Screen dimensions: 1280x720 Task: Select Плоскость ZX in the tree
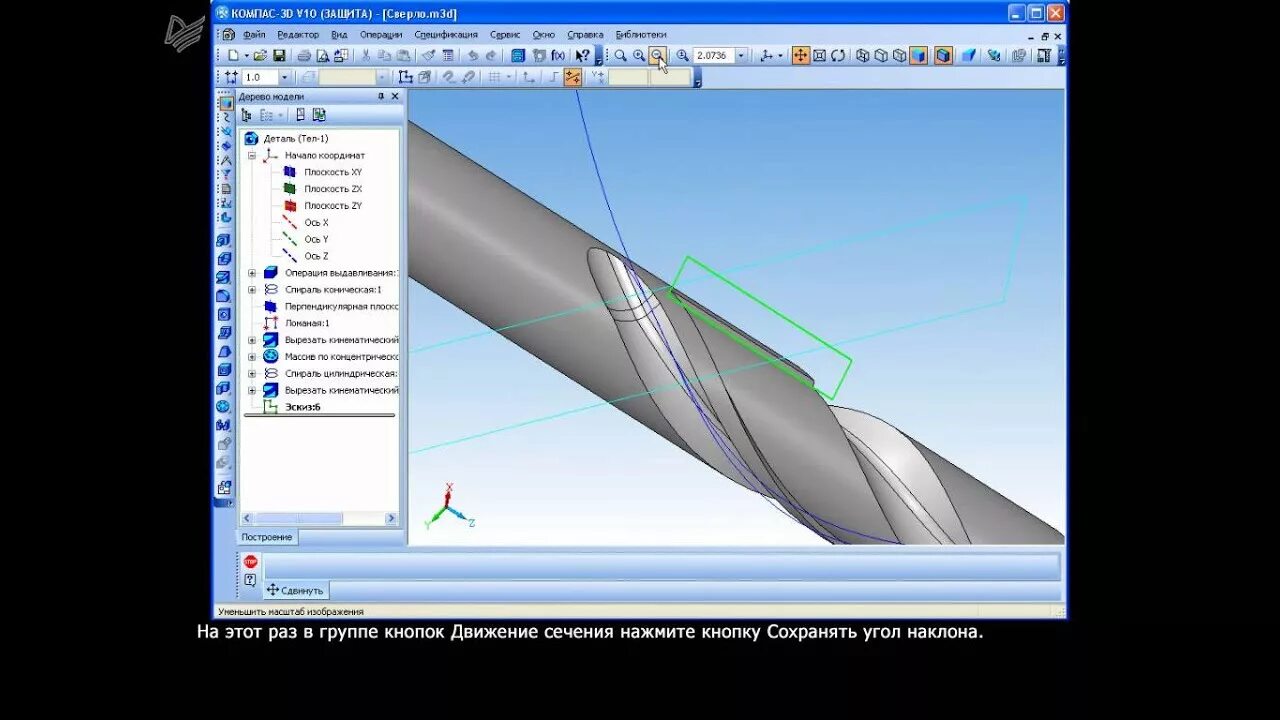(333, 189)
